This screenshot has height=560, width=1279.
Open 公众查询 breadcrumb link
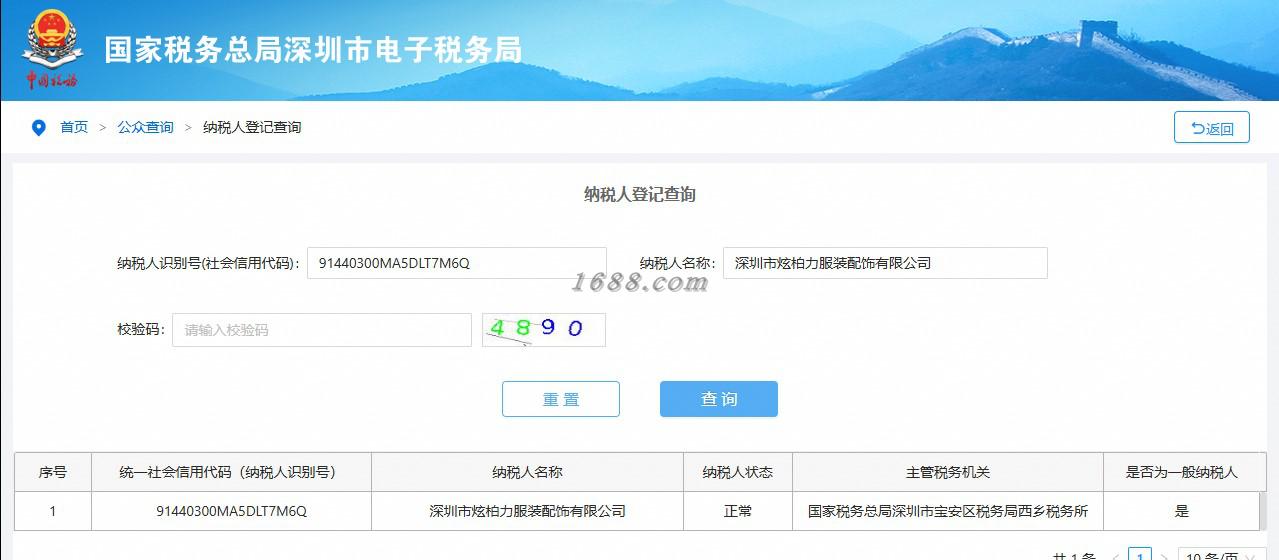tap(145, 127)
